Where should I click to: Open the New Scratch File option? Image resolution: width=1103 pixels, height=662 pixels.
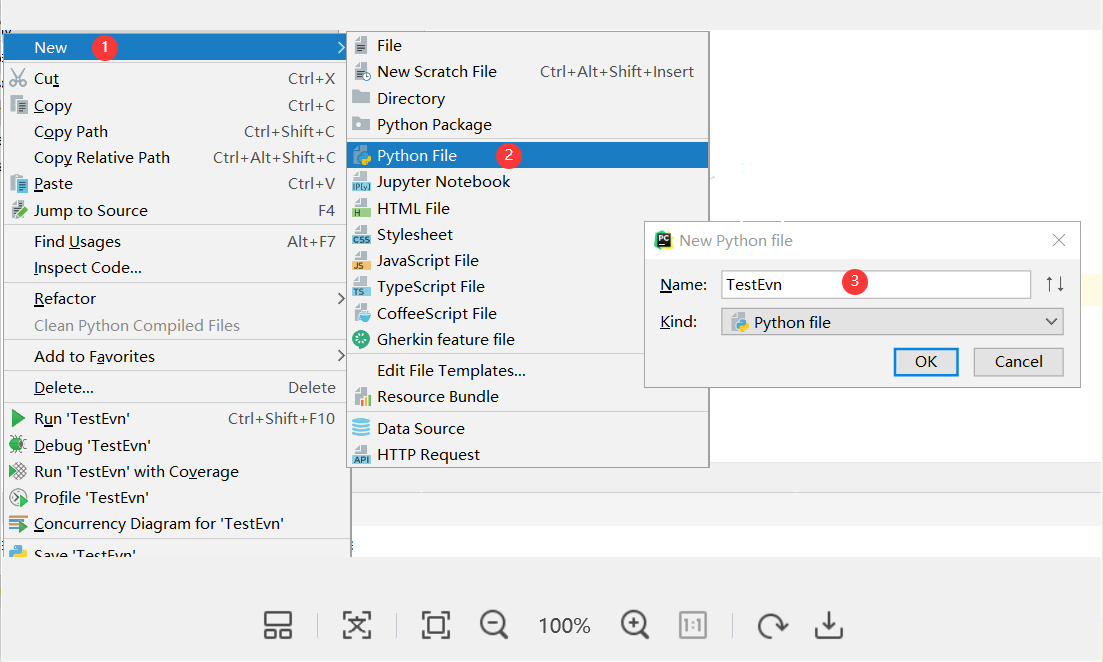[437, 71]
